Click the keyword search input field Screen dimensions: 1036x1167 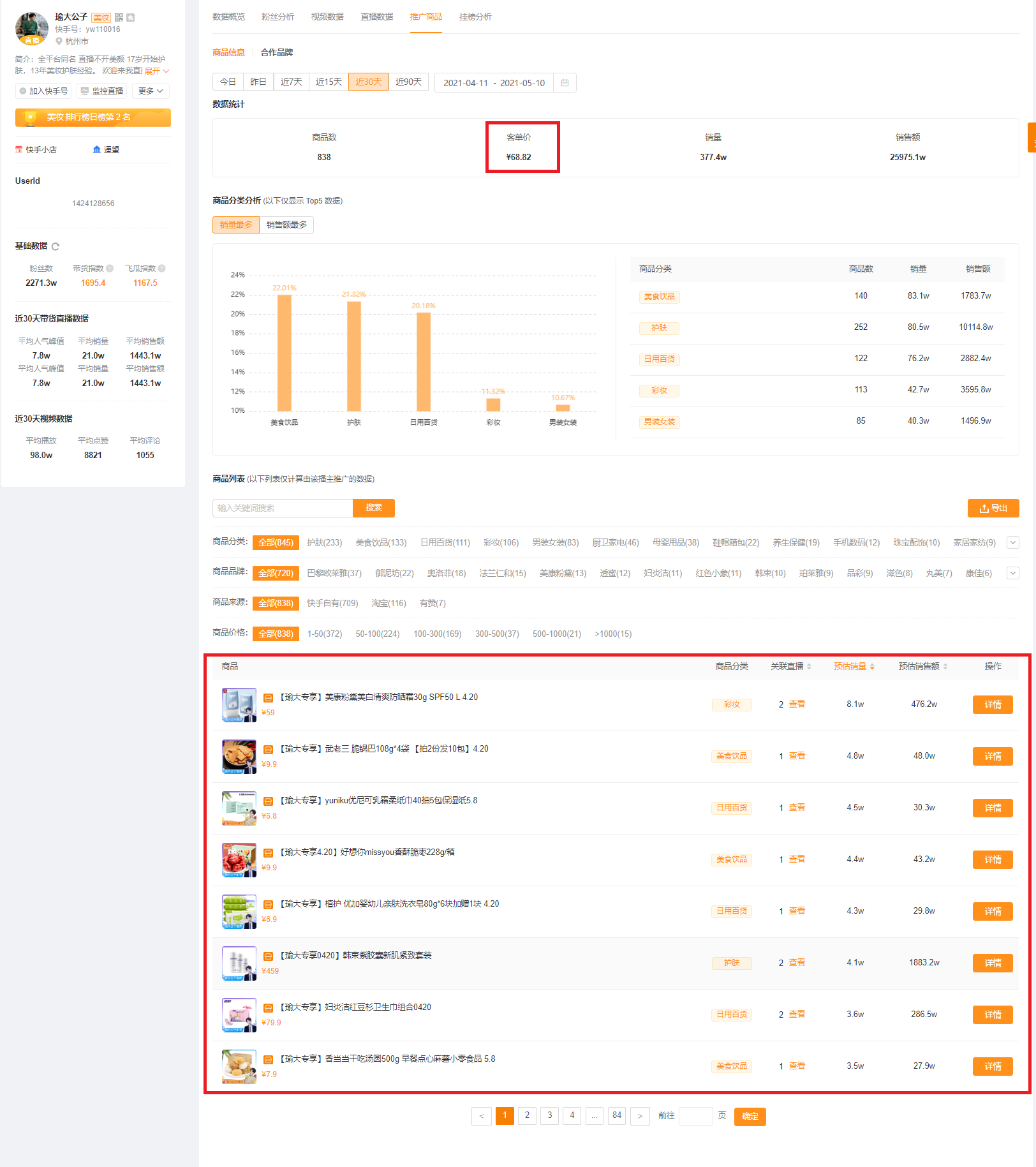[283, 508]
